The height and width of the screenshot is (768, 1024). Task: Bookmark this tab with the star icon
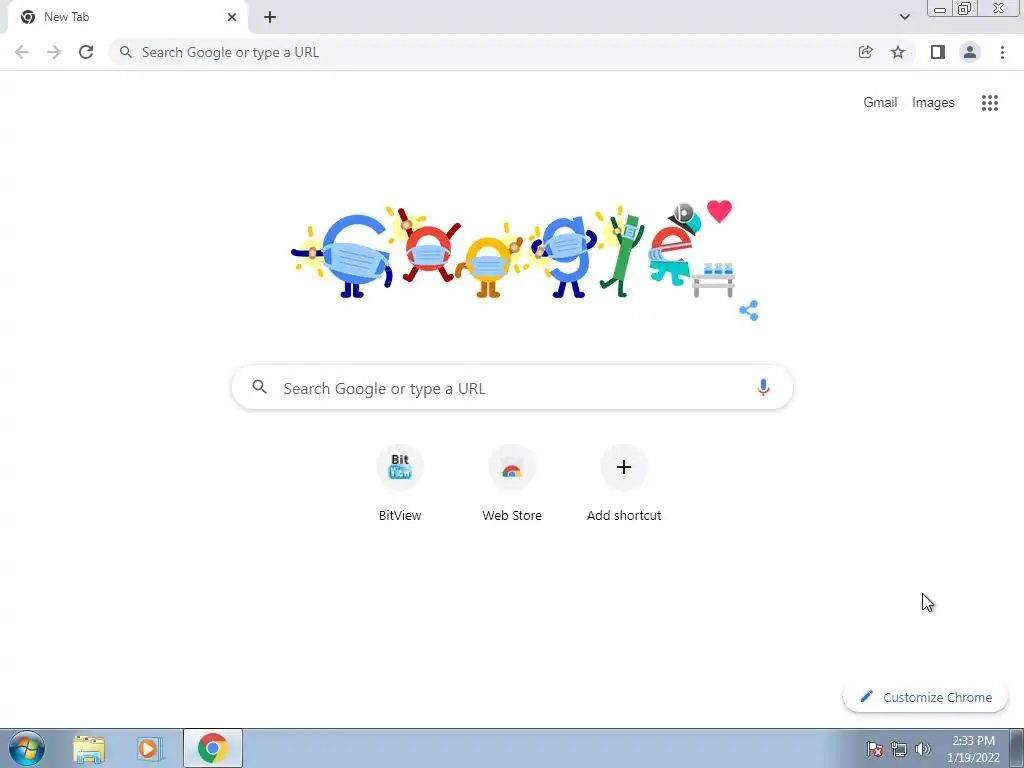pos(898,52)
